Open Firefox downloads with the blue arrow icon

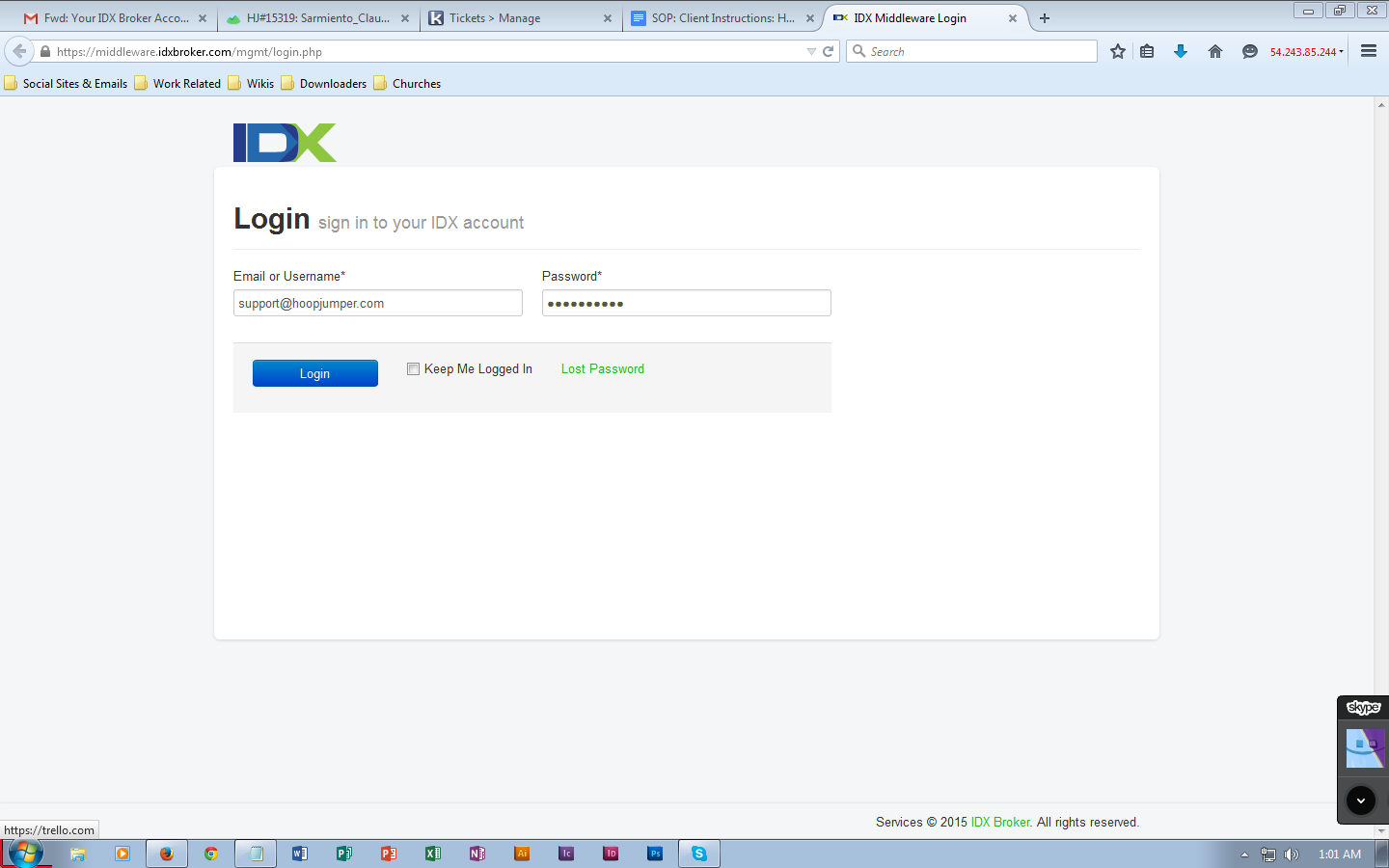(x=1181, y=50)
